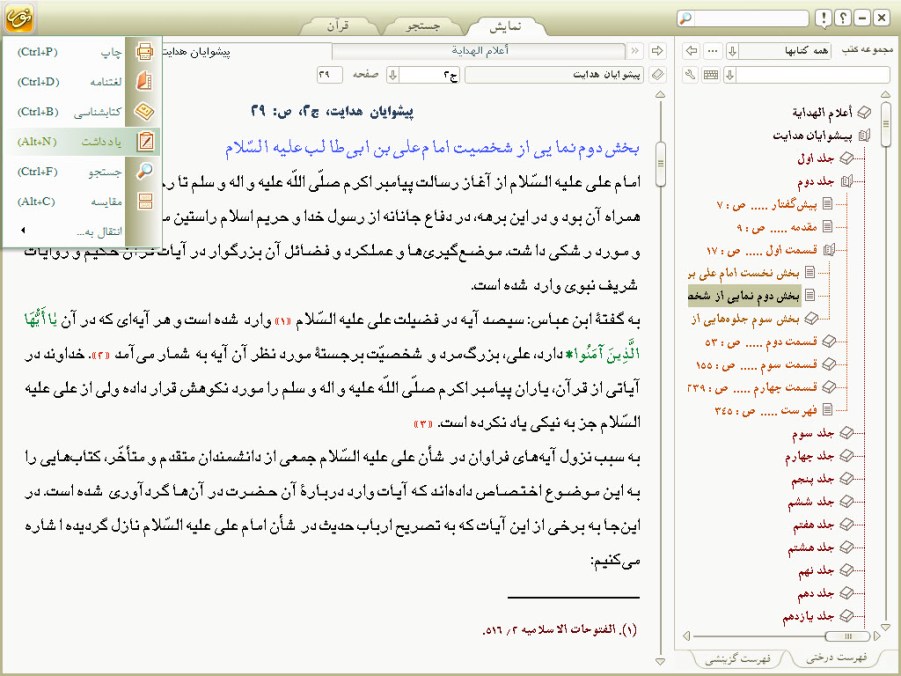
Task: Expand the جلد اول tree node
Action: 846,158
